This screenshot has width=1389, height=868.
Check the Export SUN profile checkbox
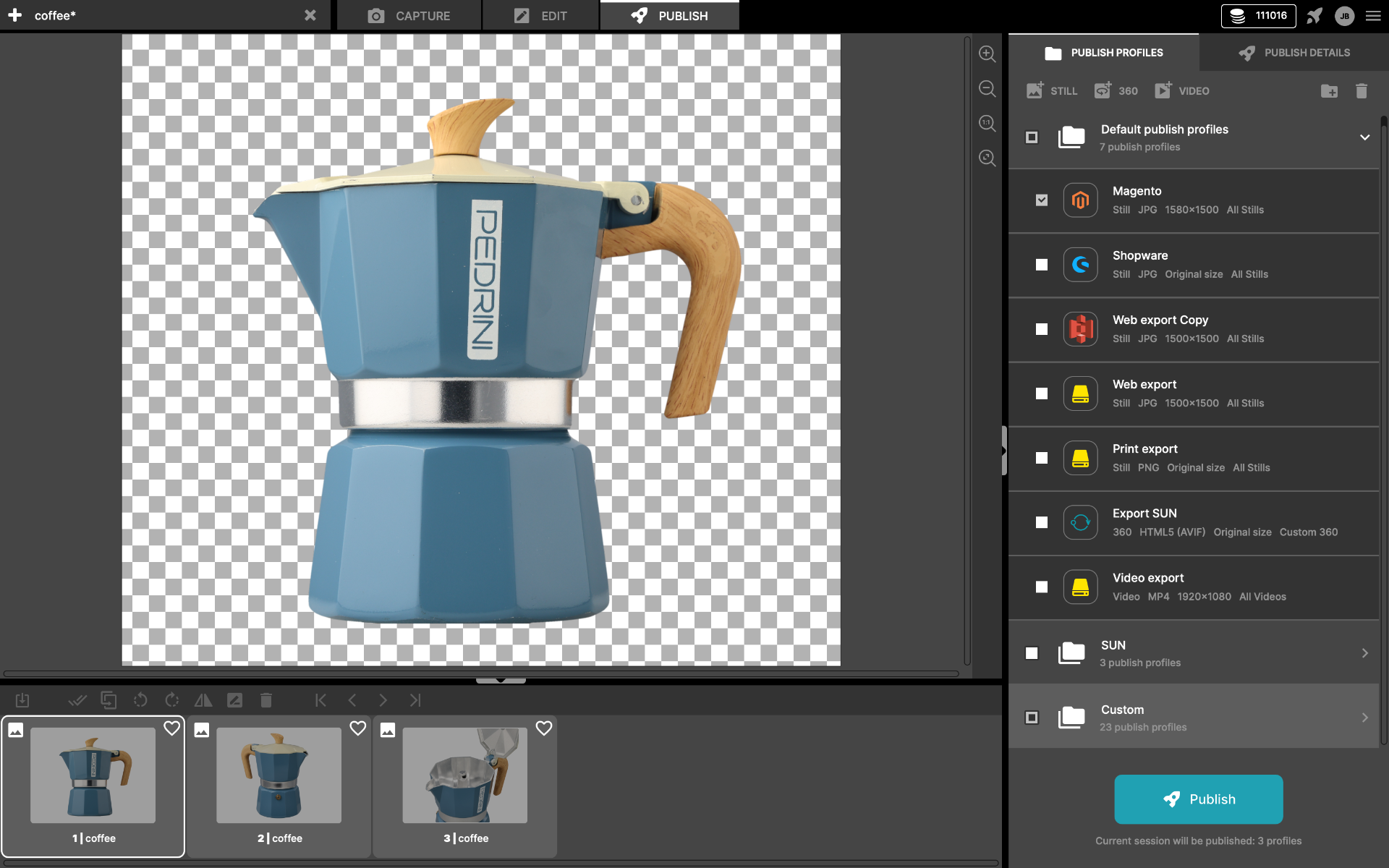(1041, 522)
